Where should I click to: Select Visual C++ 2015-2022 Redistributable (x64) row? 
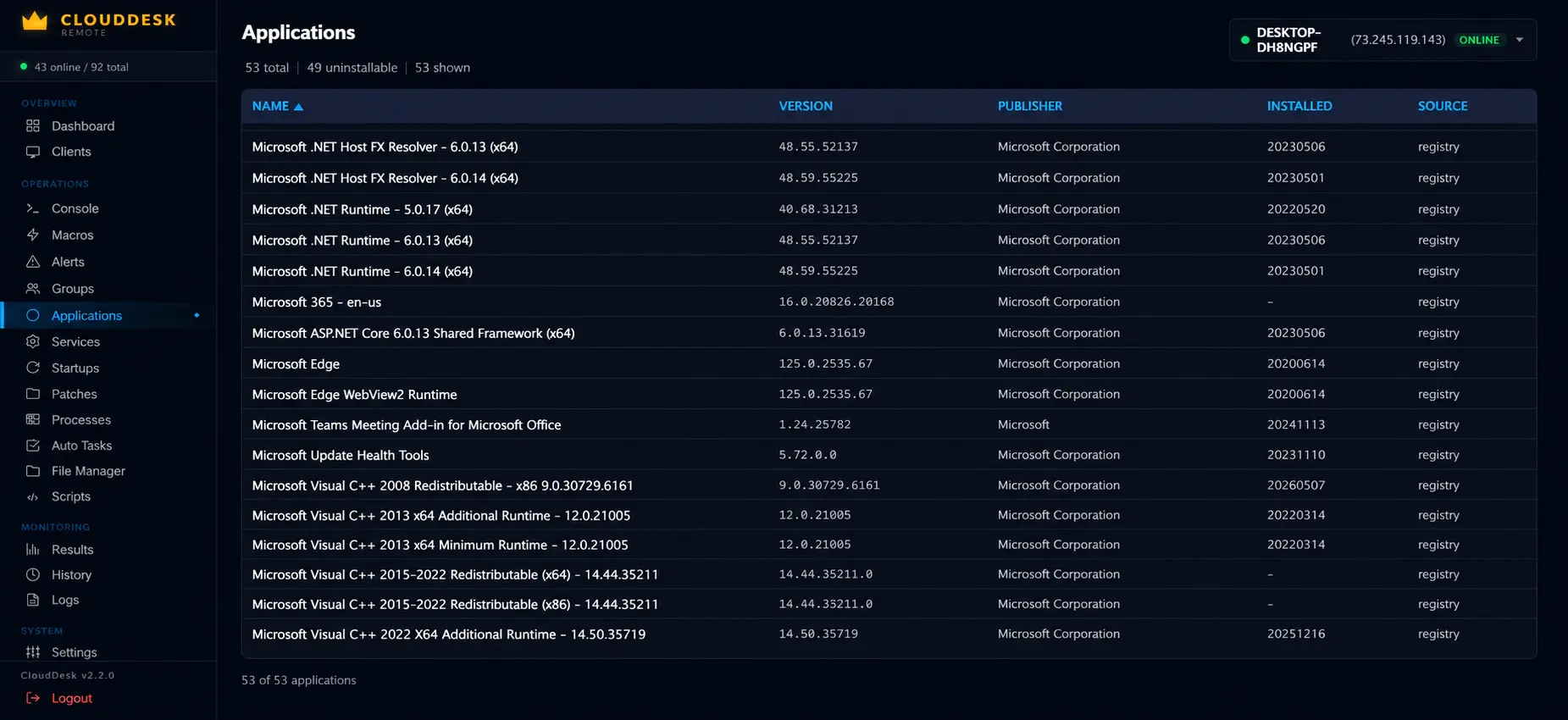pyautogui.click(x=889, y=574)
